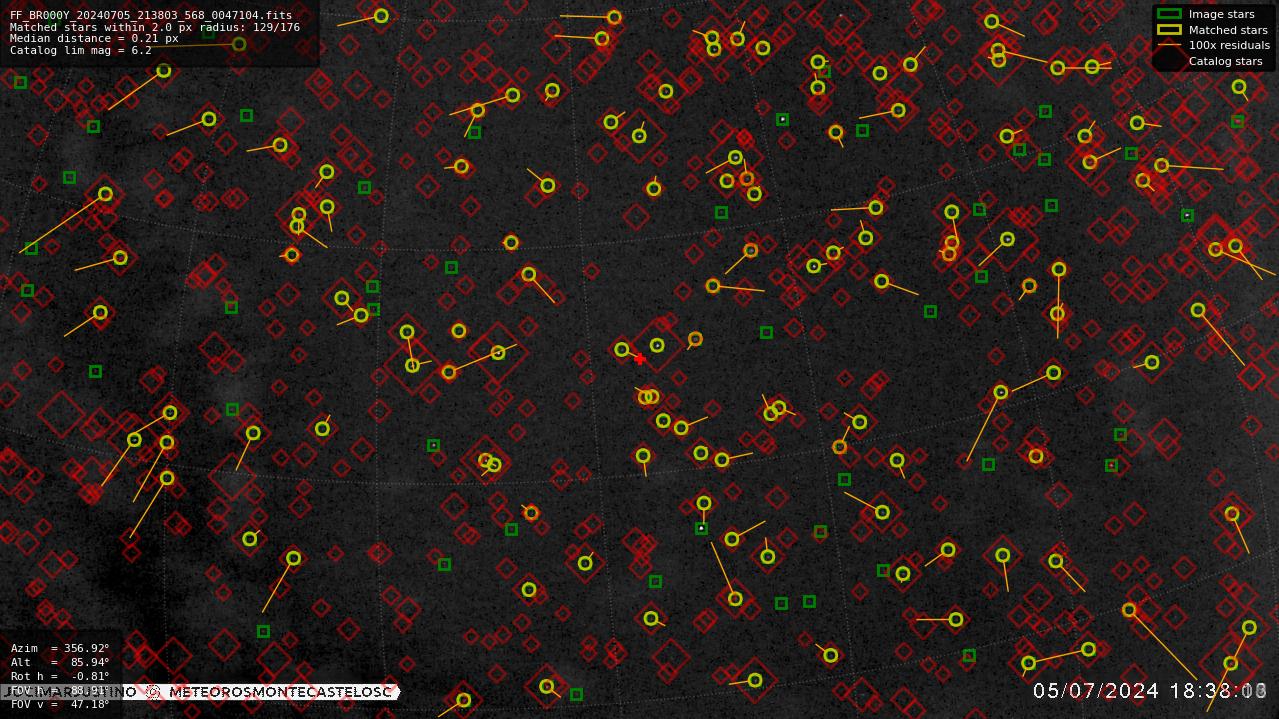Click the Alt = 85.94° readout
The height and width of the screenshot is (719, 1279).
pyautogui.click(x=60, y=662)
